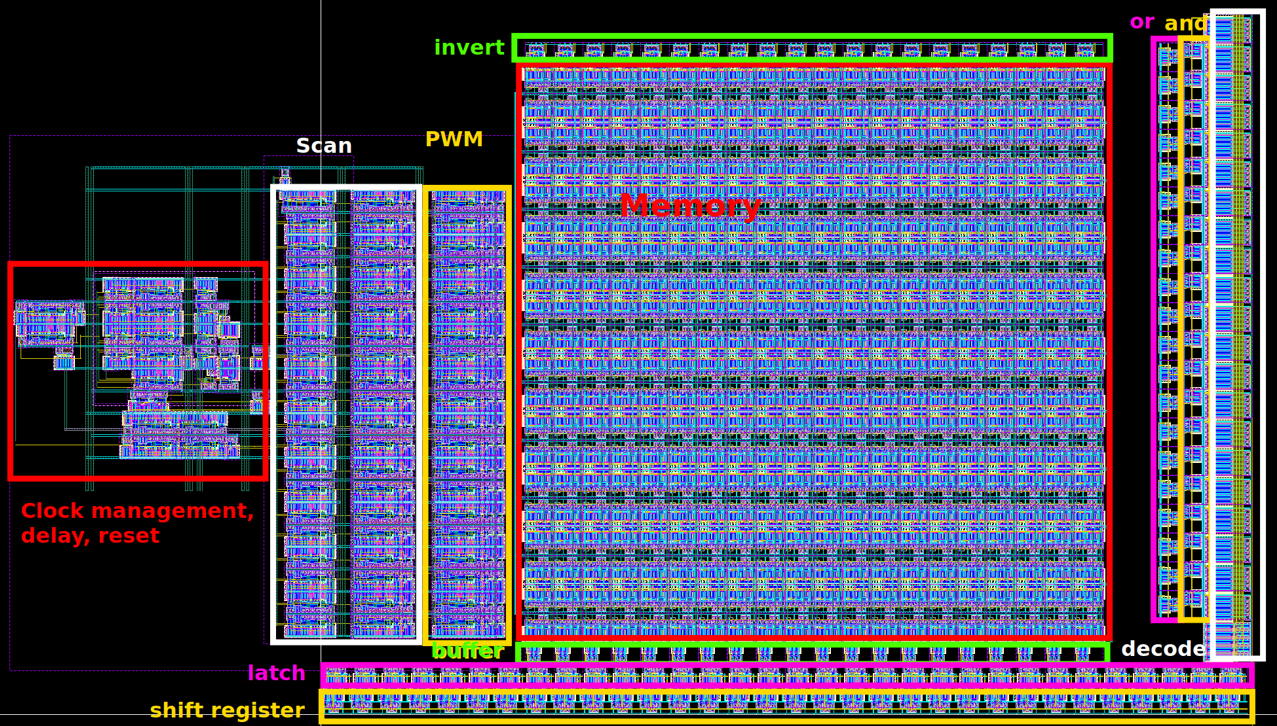
Task: Select the green invert block above memory
Action: point(811,48)
